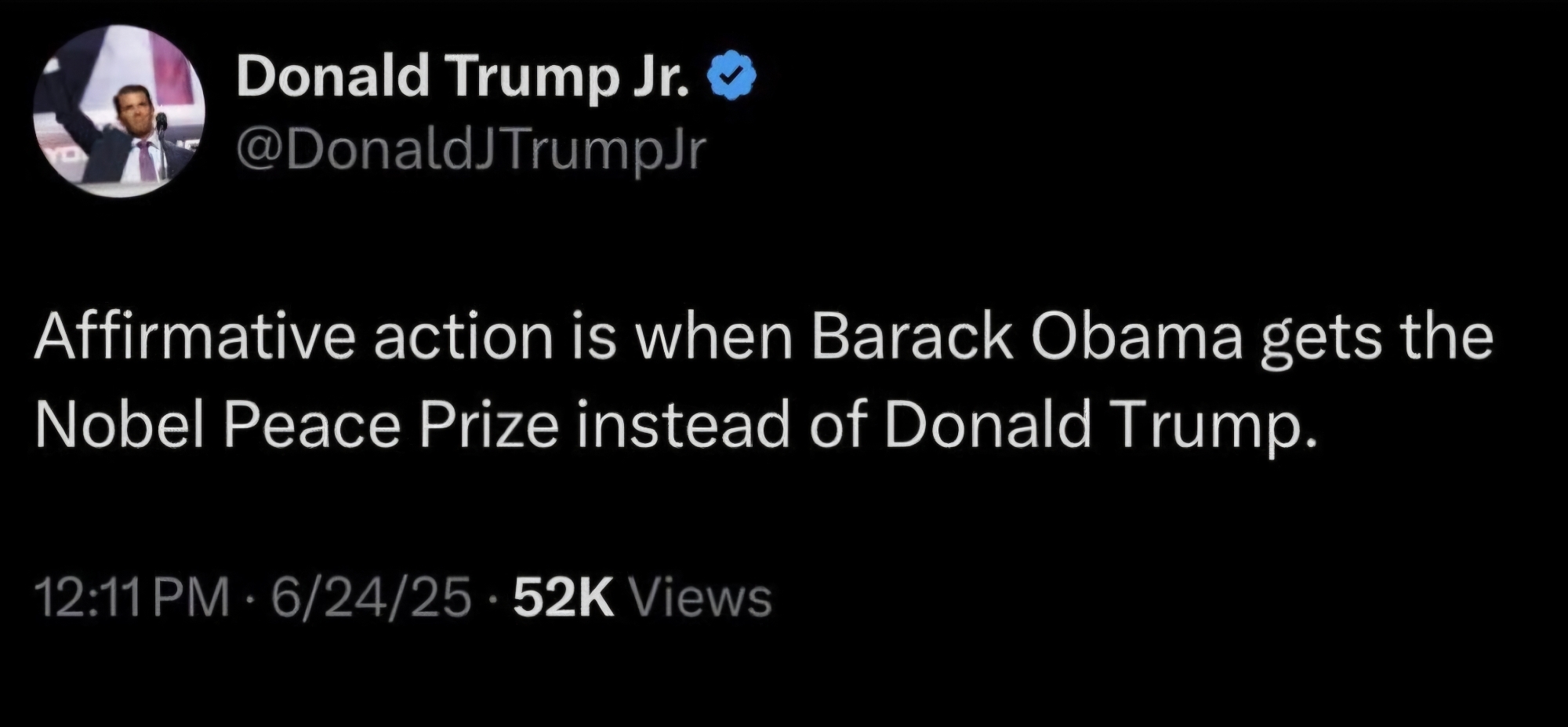Click the 12:11 PM timestamp
1568x727 pixels.
point(132,598)
